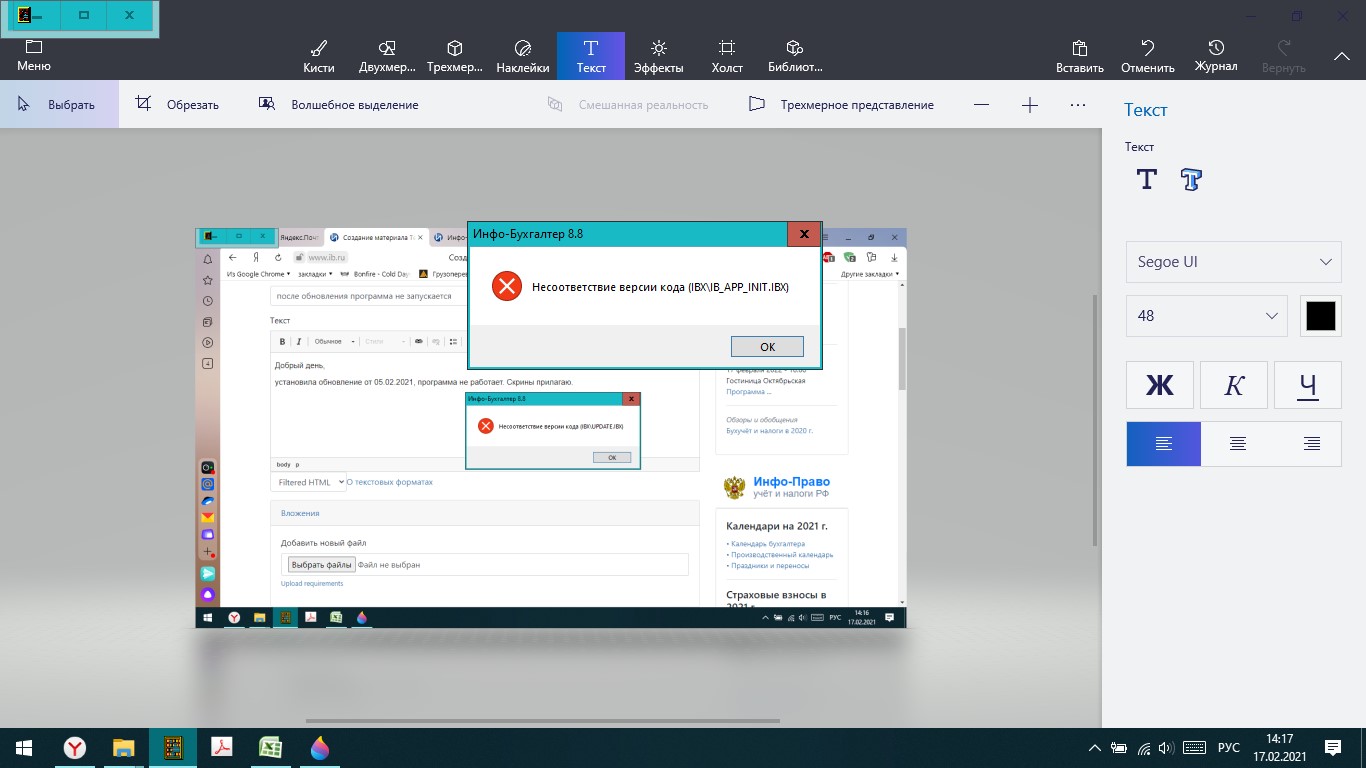
Task: Open the Библиотека трехмерных моделей
Action: [x=795, y=57]
